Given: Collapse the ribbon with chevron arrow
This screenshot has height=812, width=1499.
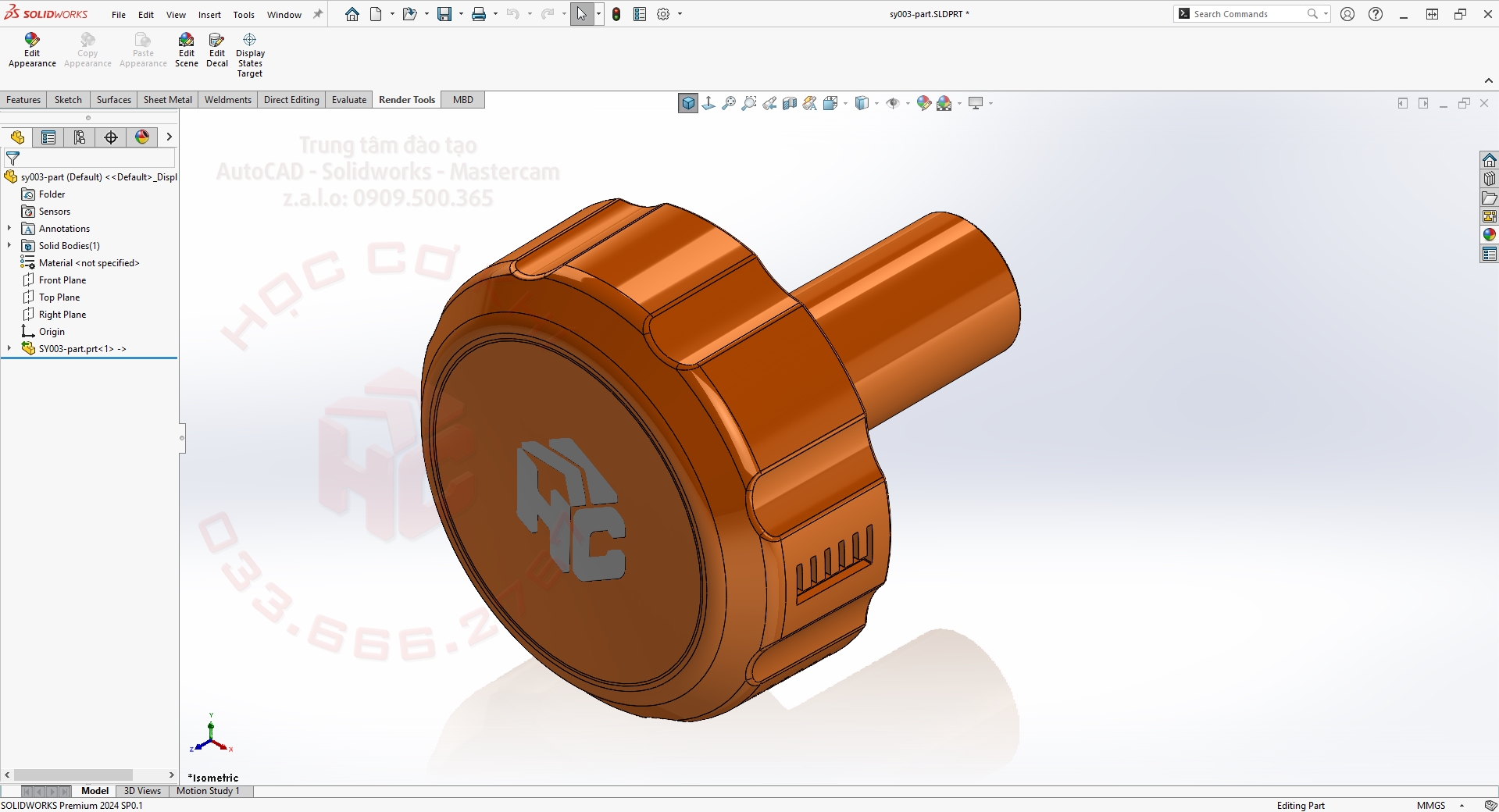Looking at the screenshot, I should (x=1488, y=81).
